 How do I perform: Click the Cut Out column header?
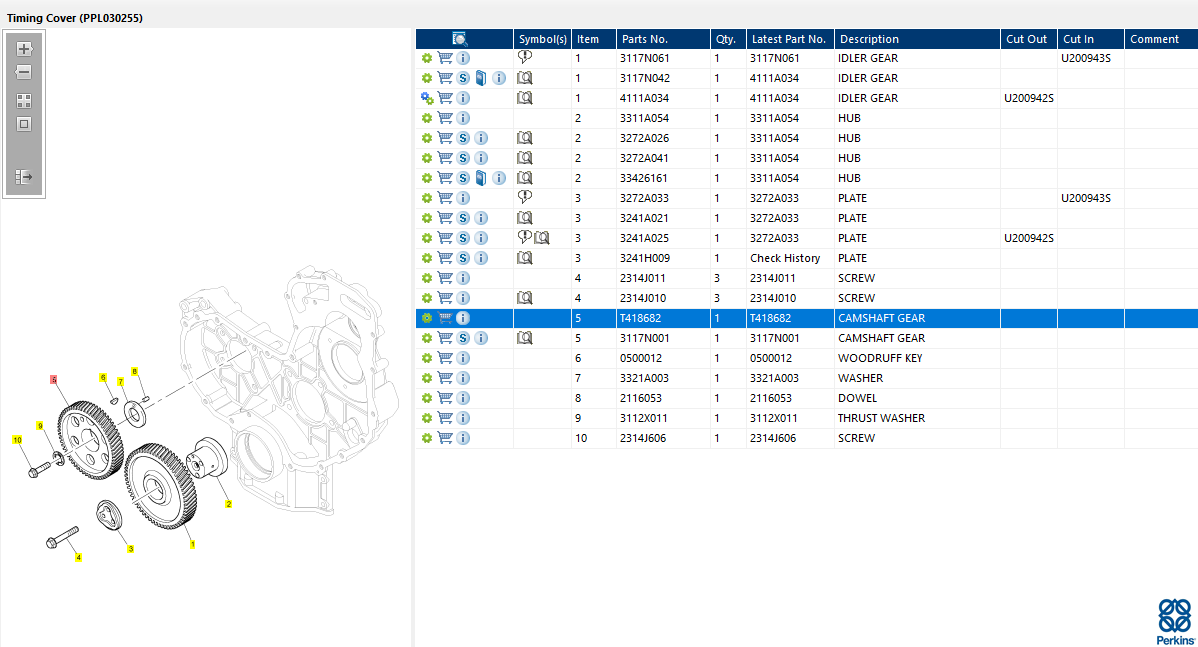pos(1027,39)
